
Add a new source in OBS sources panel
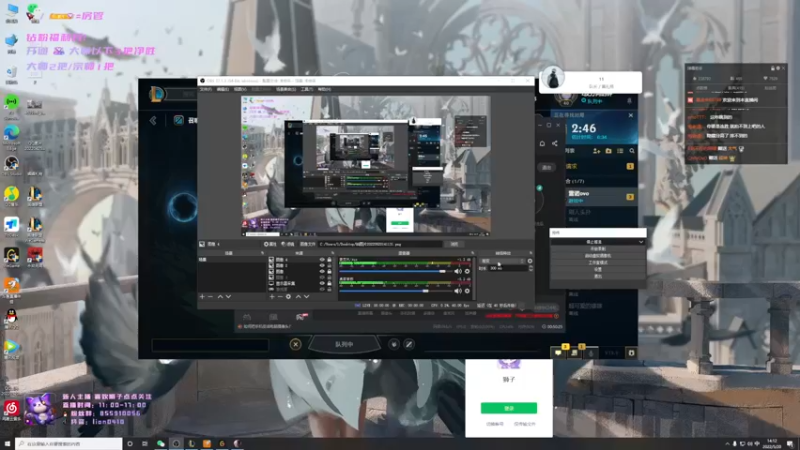pos(272,296)
